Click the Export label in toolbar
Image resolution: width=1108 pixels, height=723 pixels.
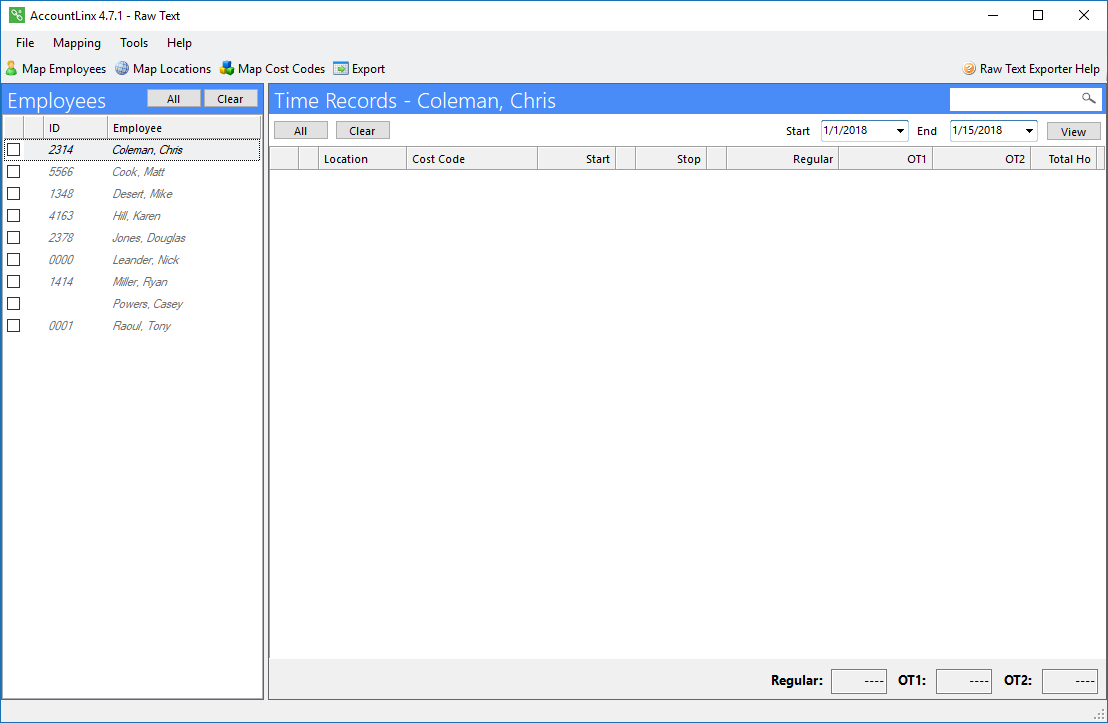tap(368, 69)
